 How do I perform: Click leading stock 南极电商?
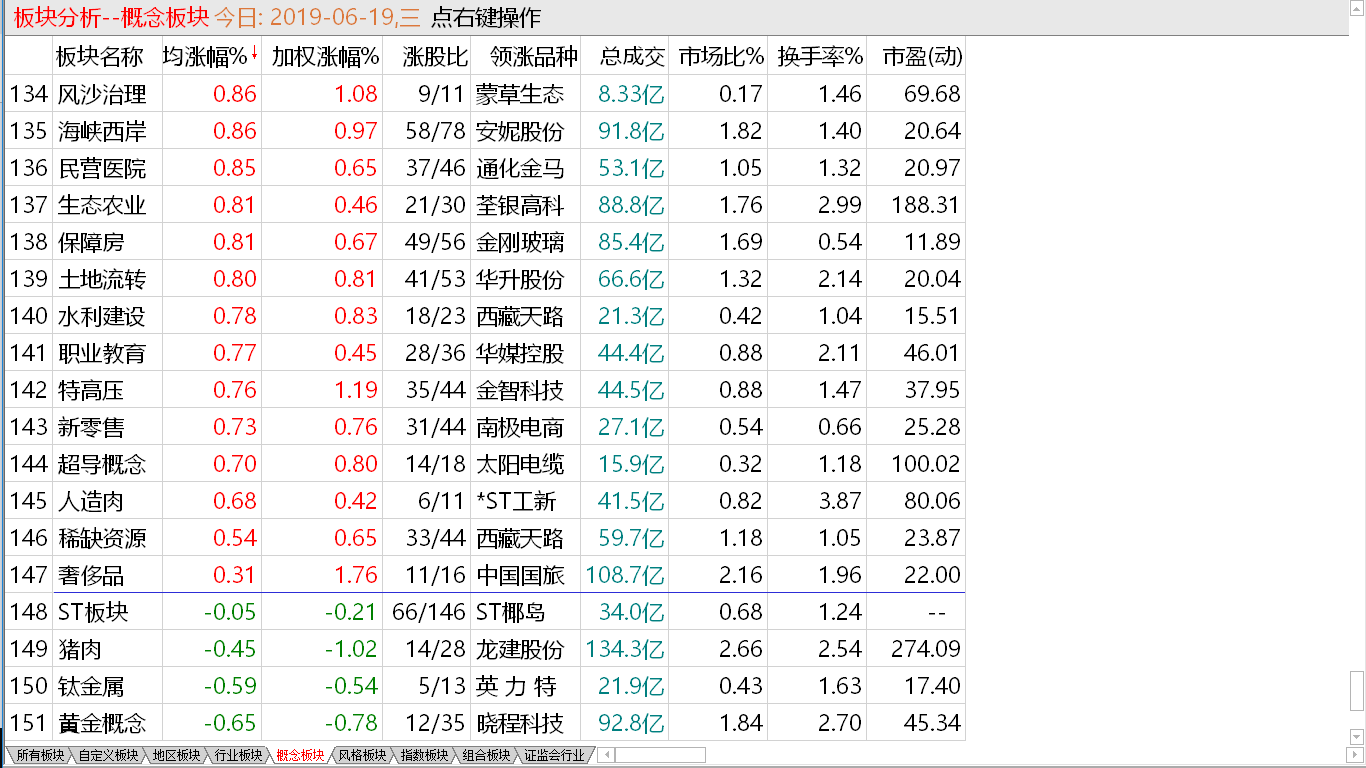tap(520, 427)
